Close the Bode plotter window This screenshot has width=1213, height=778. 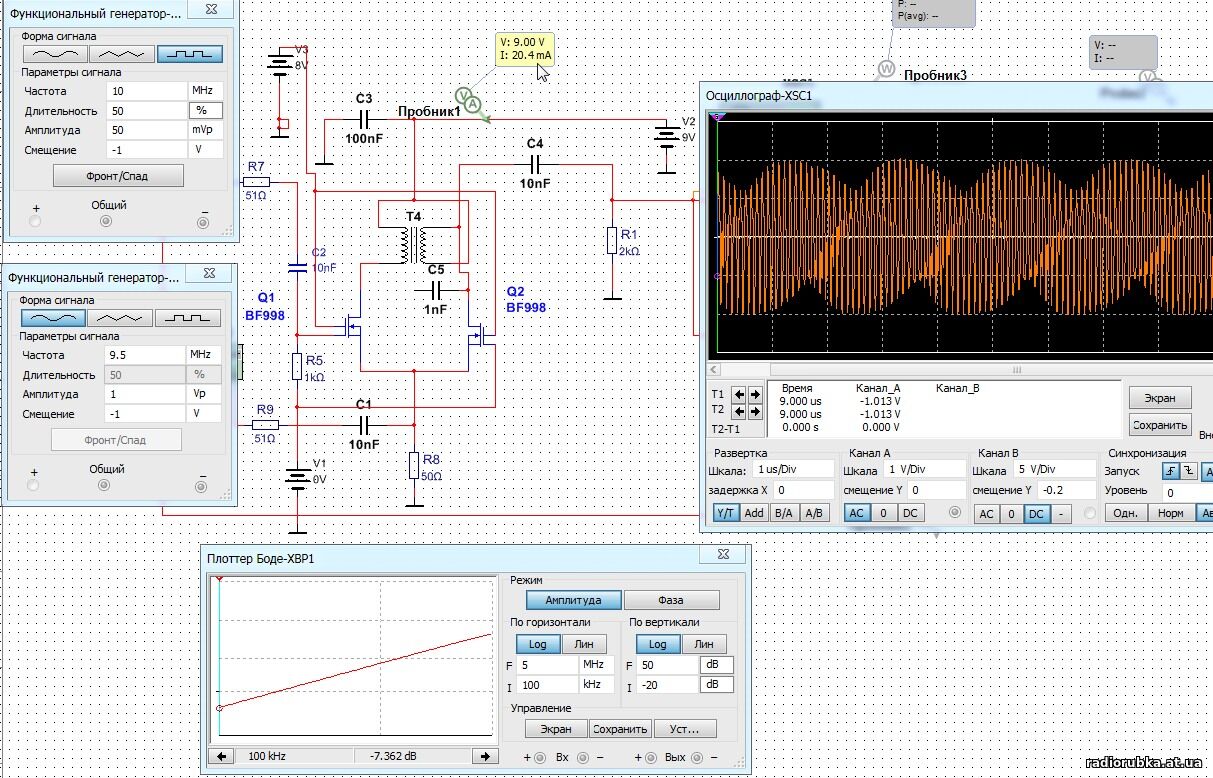click(x=722, y=556)
